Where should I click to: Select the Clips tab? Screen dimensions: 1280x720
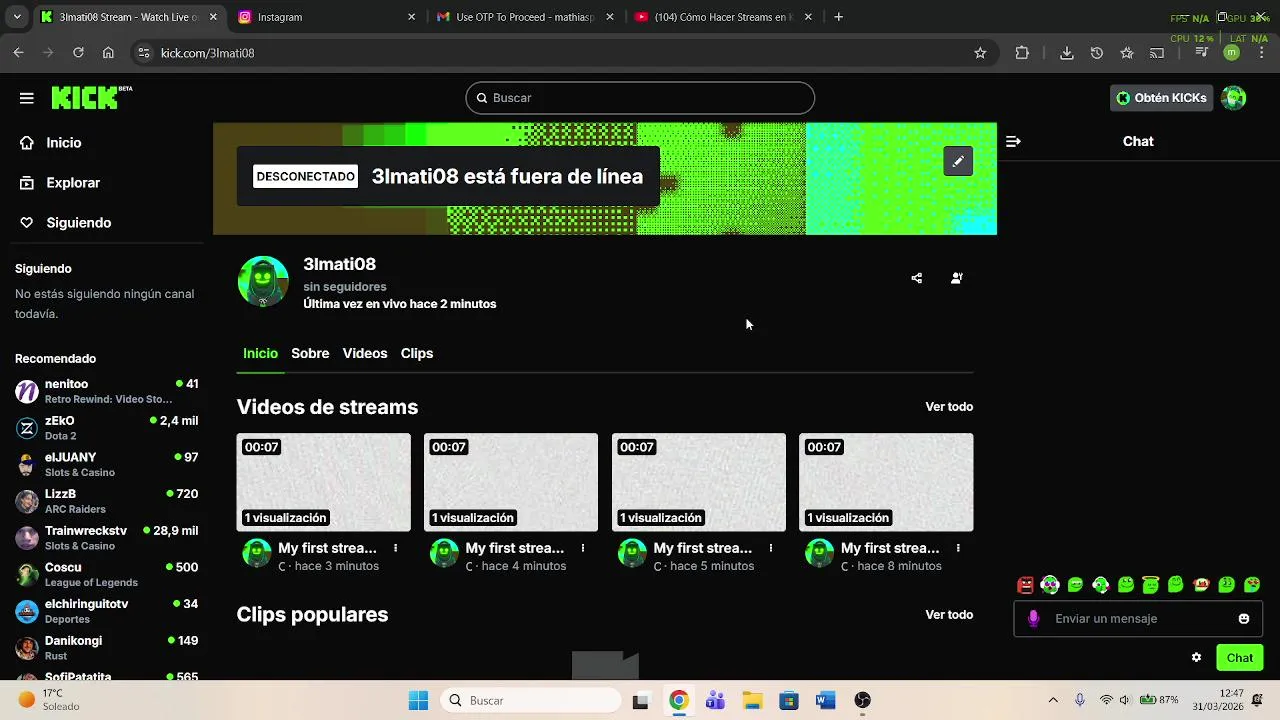417,353
